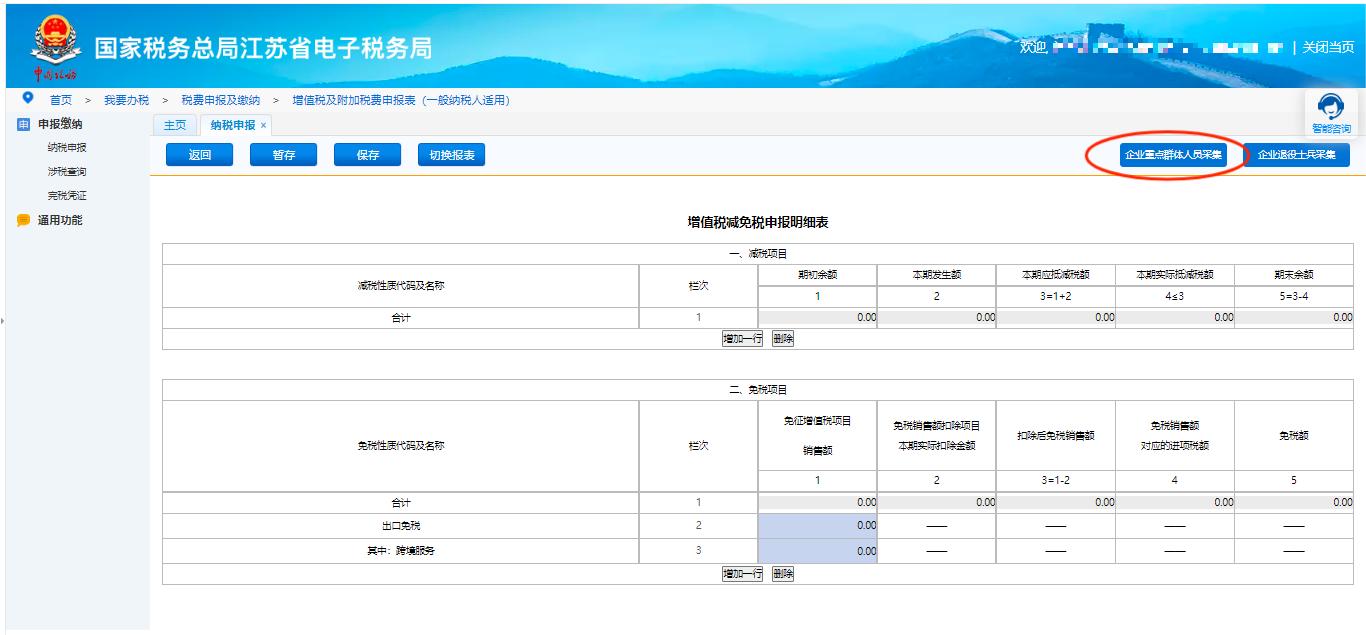Viewport: 1366px width, 635px height.
Task: Select the 纳税申报 tab
Action: click(x=231, y=125)
